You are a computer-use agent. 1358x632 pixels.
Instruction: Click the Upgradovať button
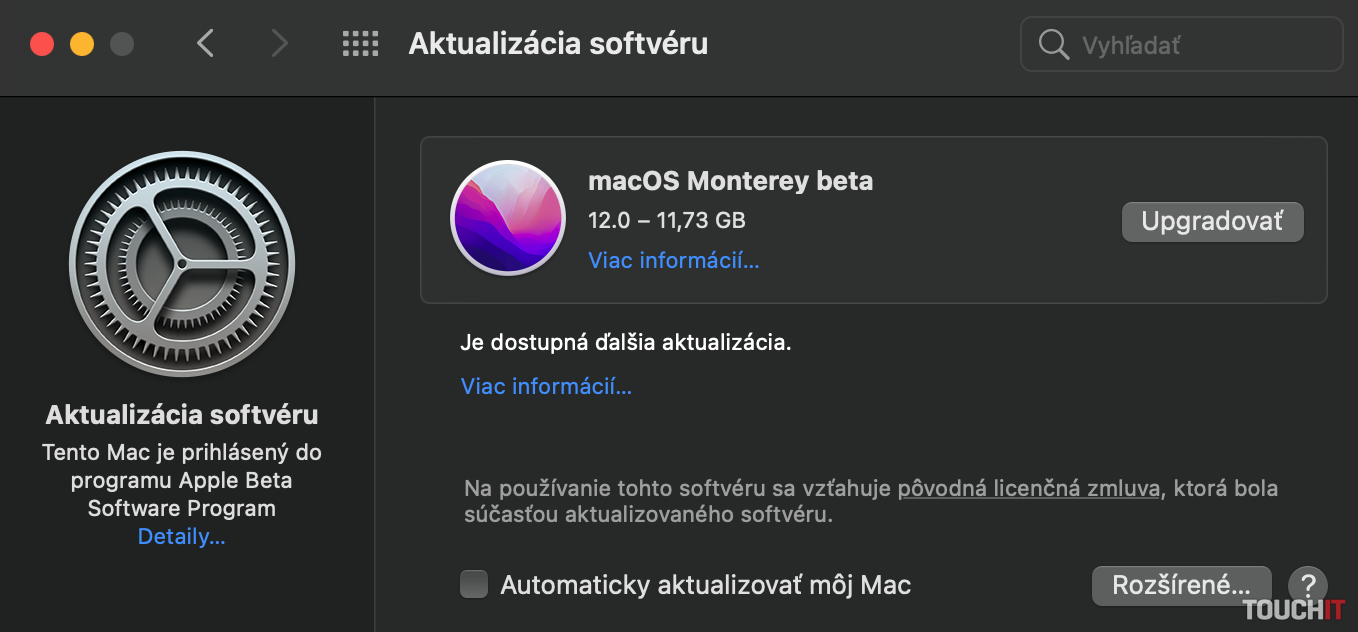point(1212,222)
